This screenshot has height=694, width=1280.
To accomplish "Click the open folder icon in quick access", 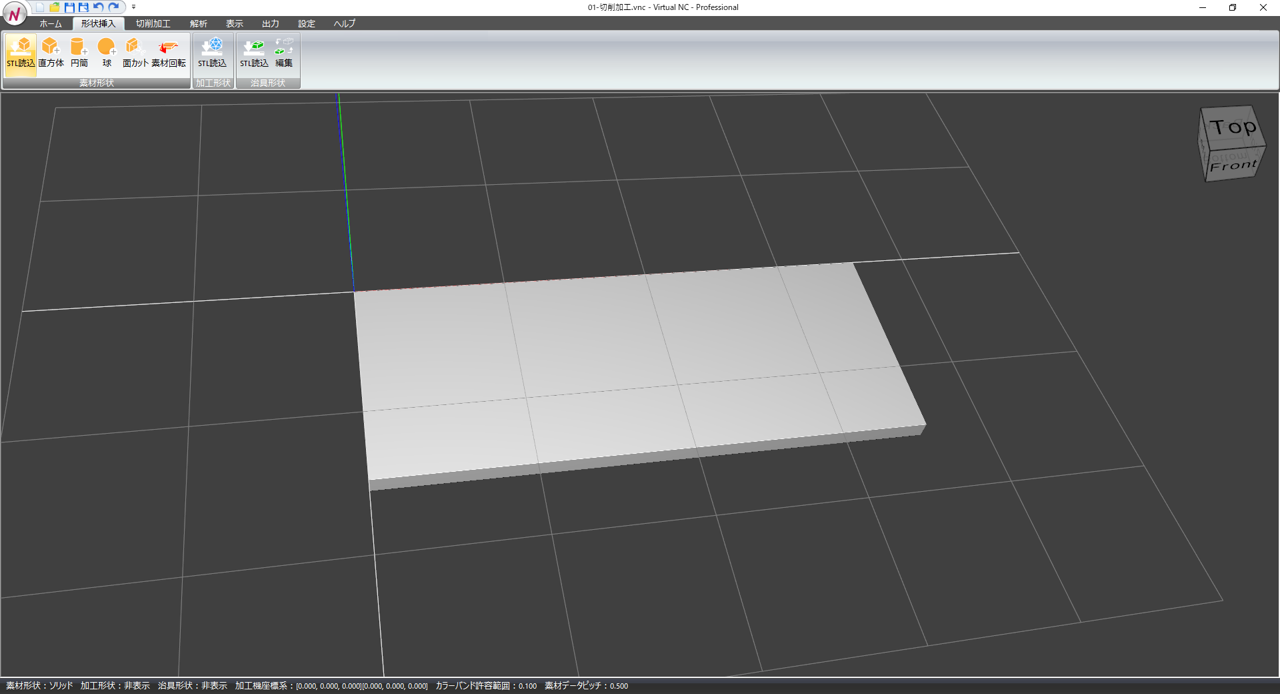I will [55, 7].
